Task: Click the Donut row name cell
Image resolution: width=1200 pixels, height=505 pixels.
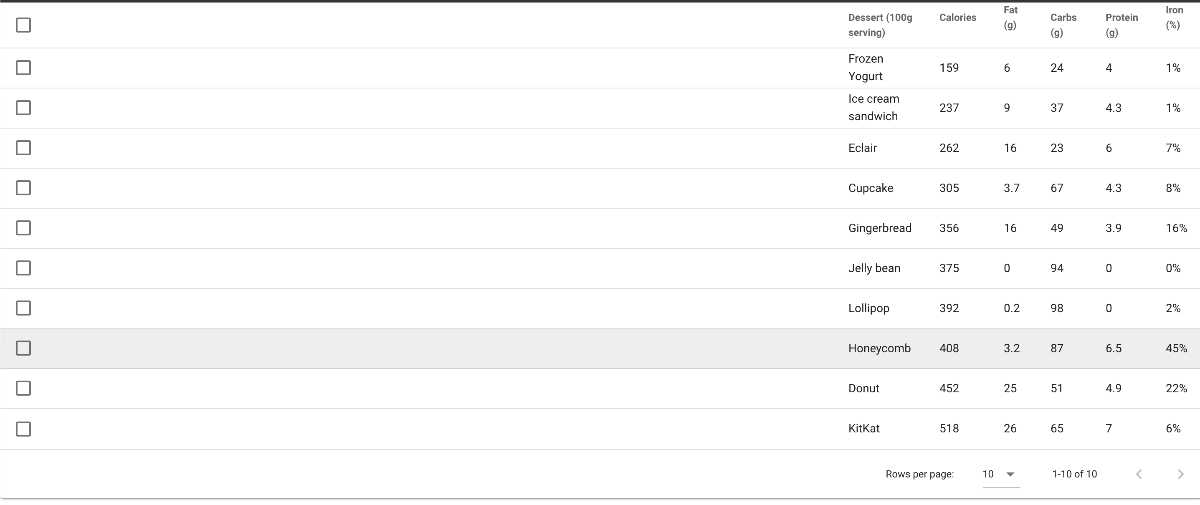Action: 864,388
